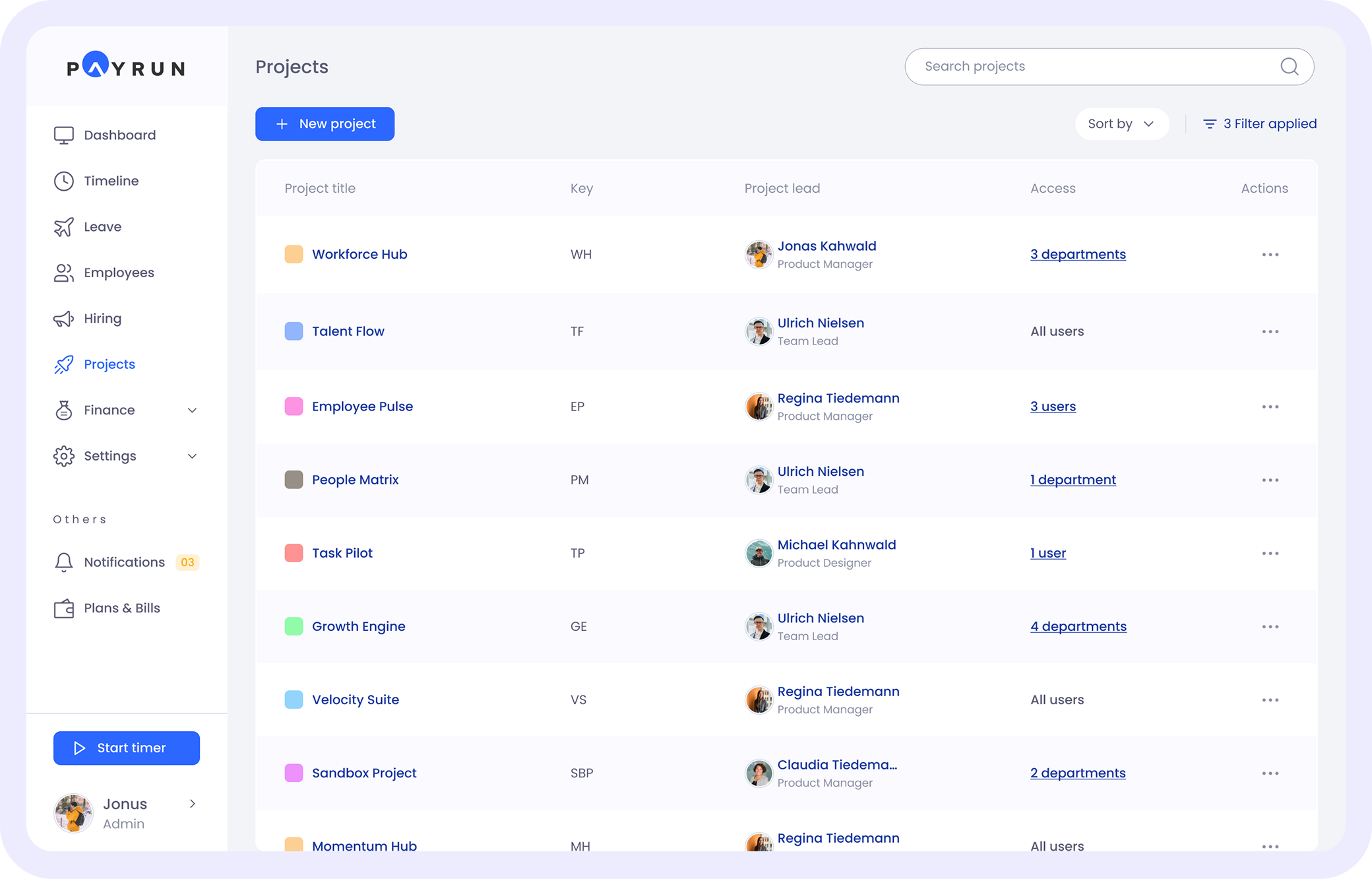This screenshot has width=1372, height=879.
Task: Open the Sort by dropdown
Action: click(1121, 123)
